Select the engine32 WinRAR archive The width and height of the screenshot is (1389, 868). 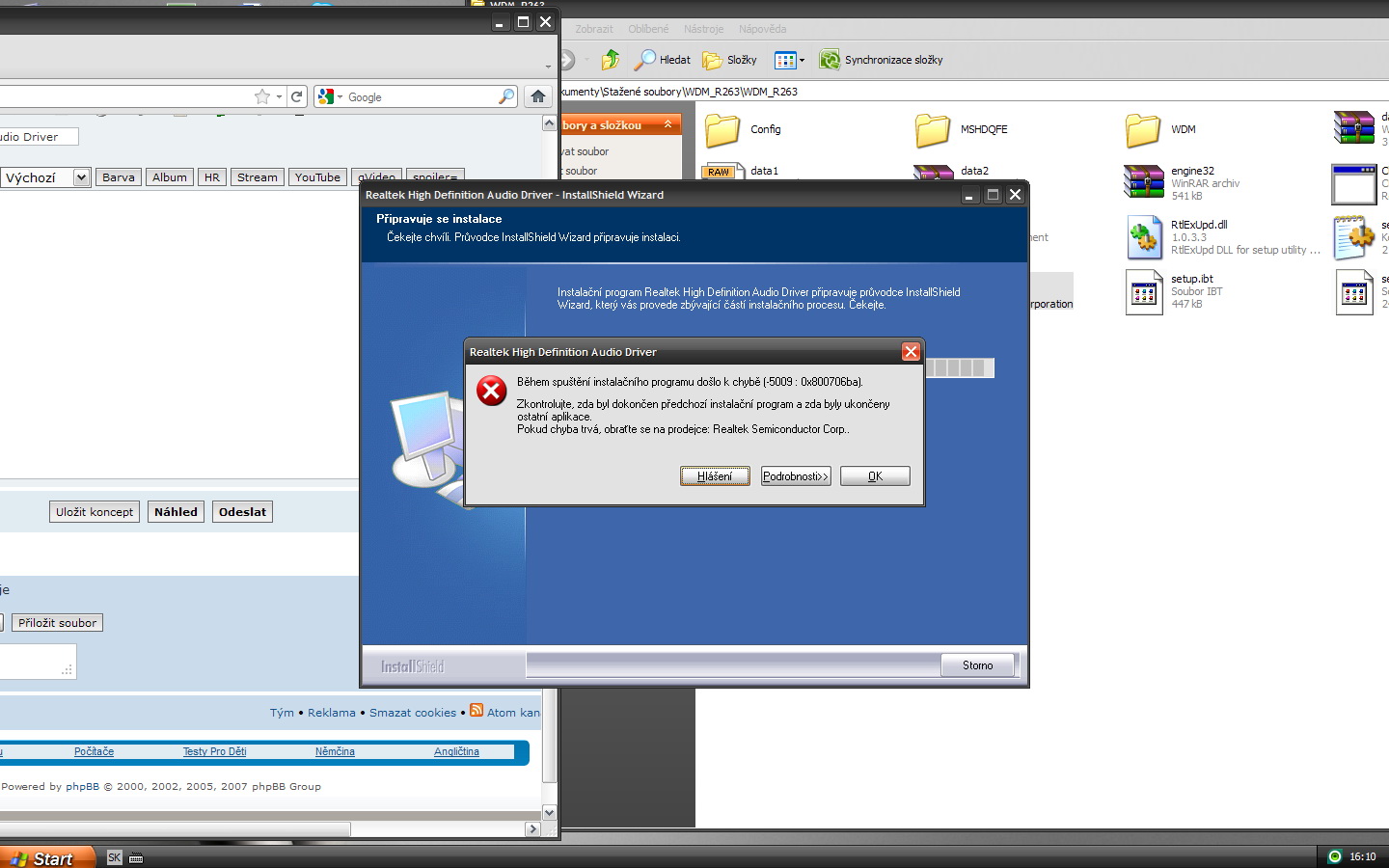tap(1182, 182)
